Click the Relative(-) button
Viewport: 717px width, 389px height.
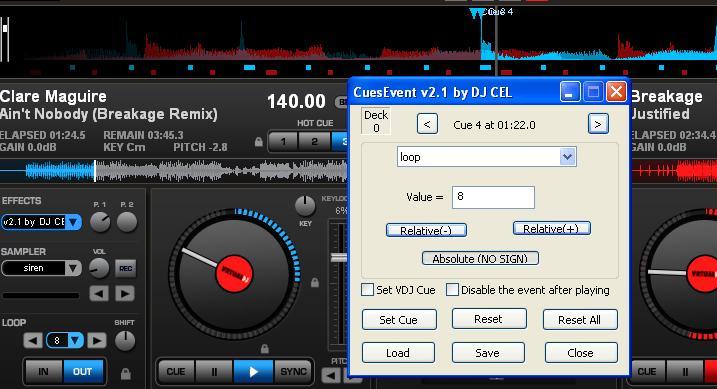426,230
